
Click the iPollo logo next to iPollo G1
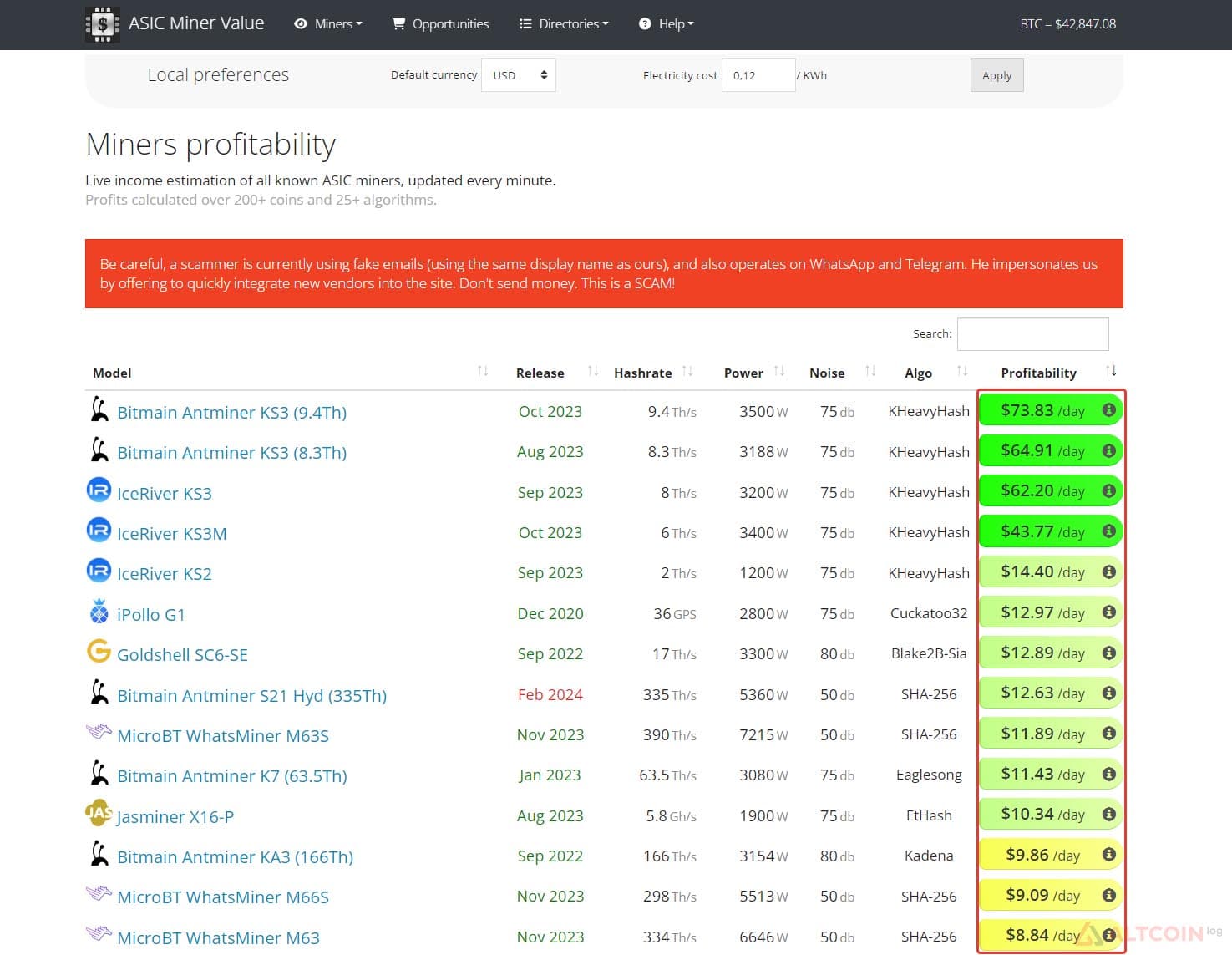[x=99, y=612]
